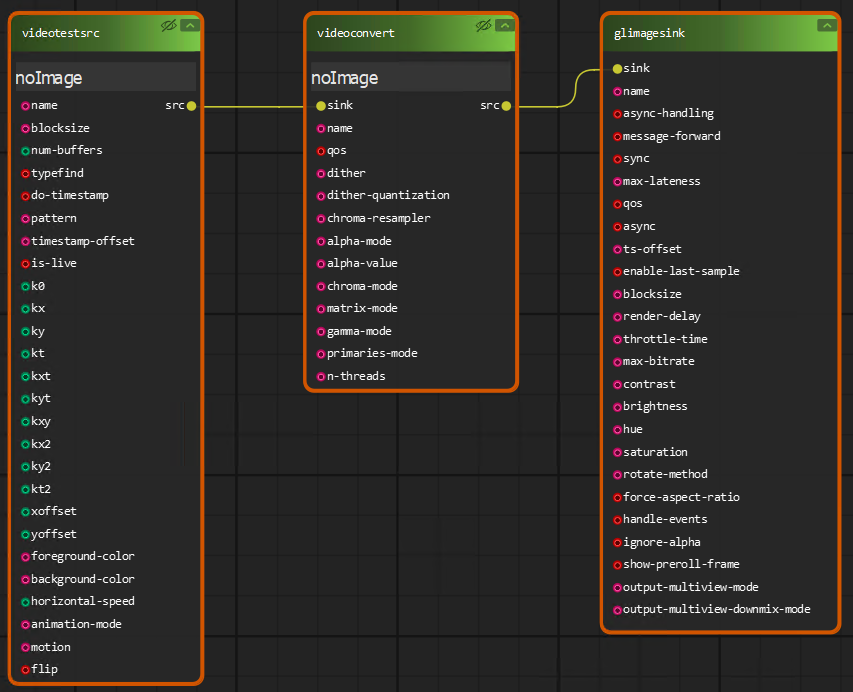Click the noImage field on videoconvert
Viewport: 853px width, 692px height.
(408, 77)
